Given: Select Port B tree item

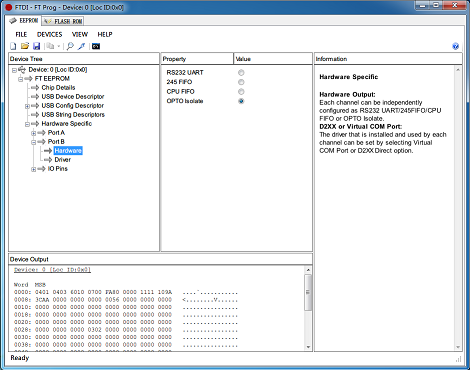Looking at the screenshot, I should point(56,142).
